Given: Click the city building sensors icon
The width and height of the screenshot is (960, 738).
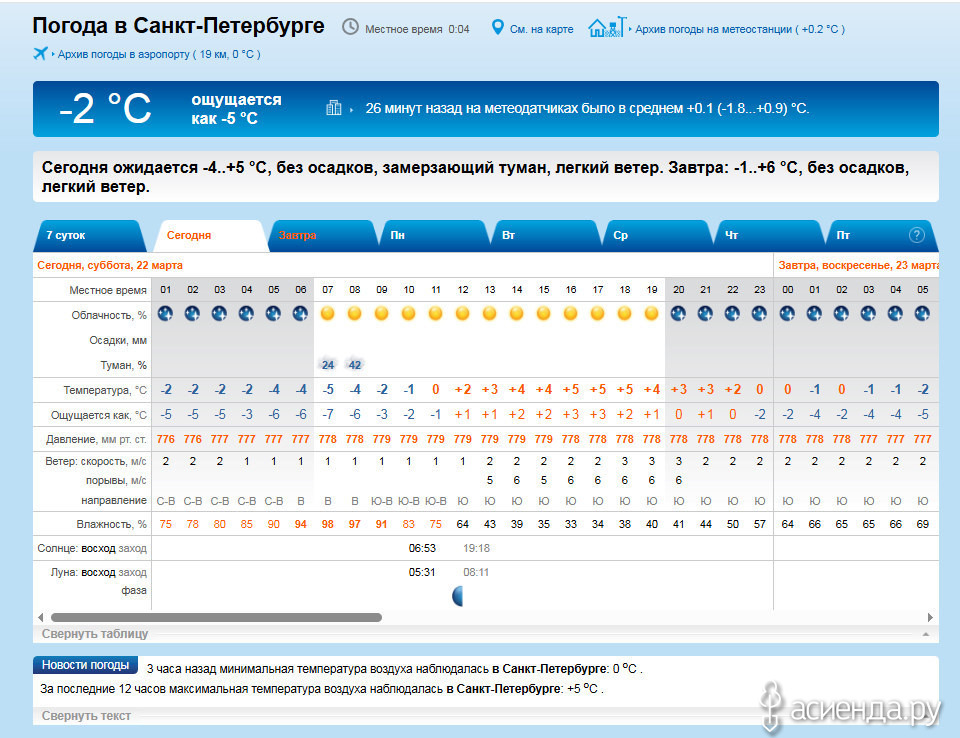Looking at the screenshot, I should point(334,108).
